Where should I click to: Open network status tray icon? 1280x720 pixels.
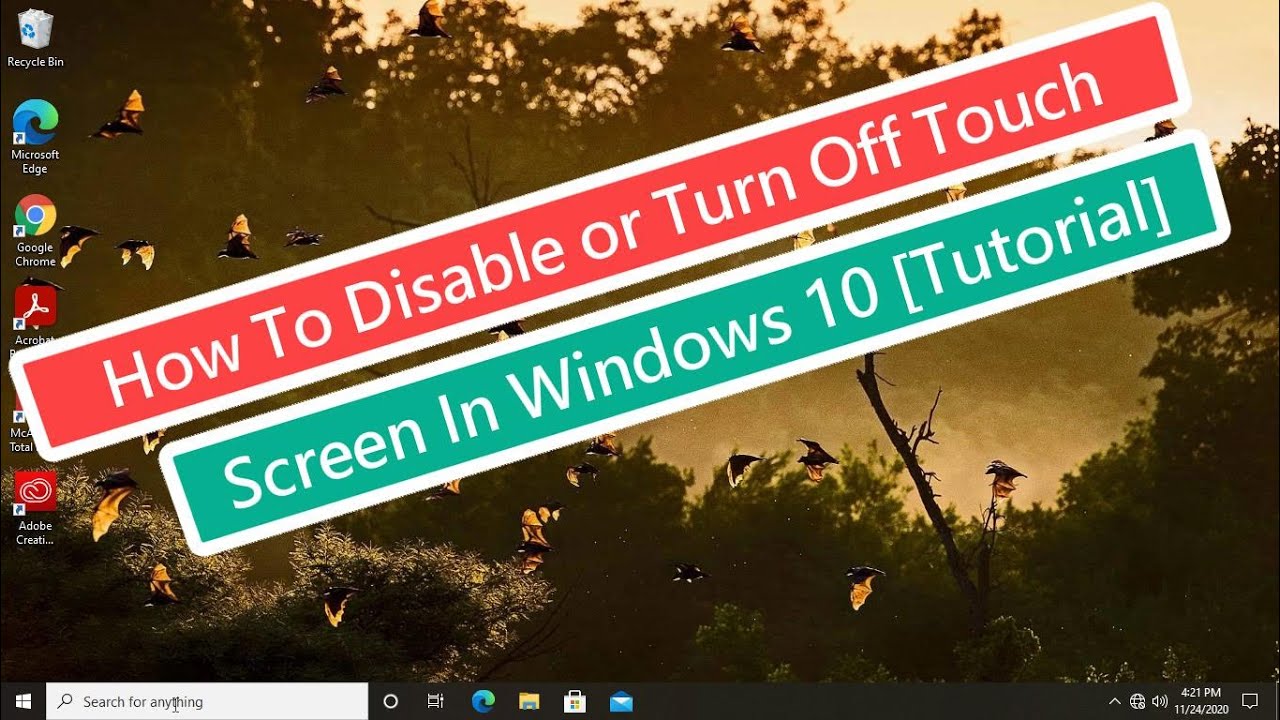[1137, 701]
